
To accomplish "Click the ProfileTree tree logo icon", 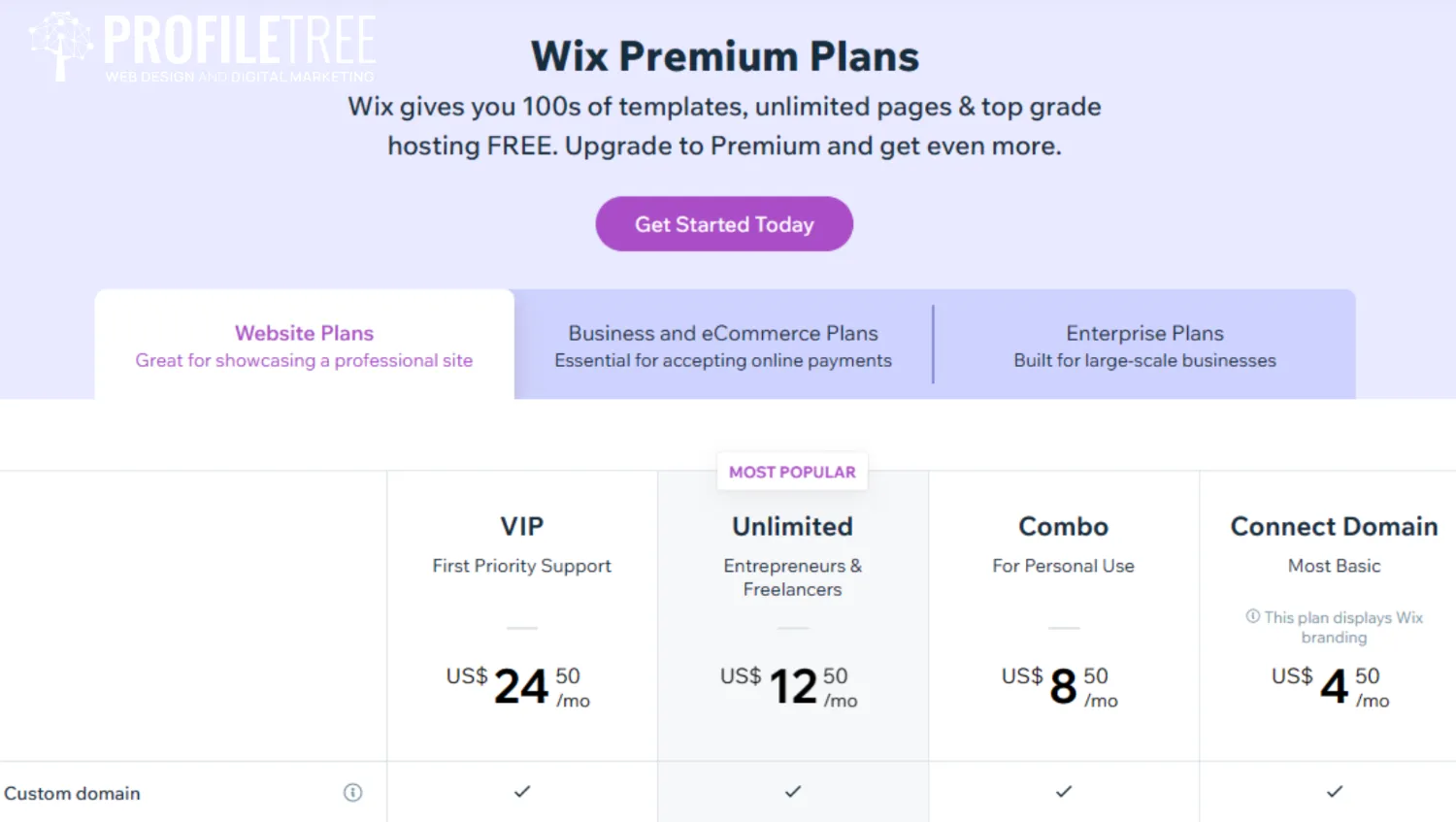I will click(61, 46).
